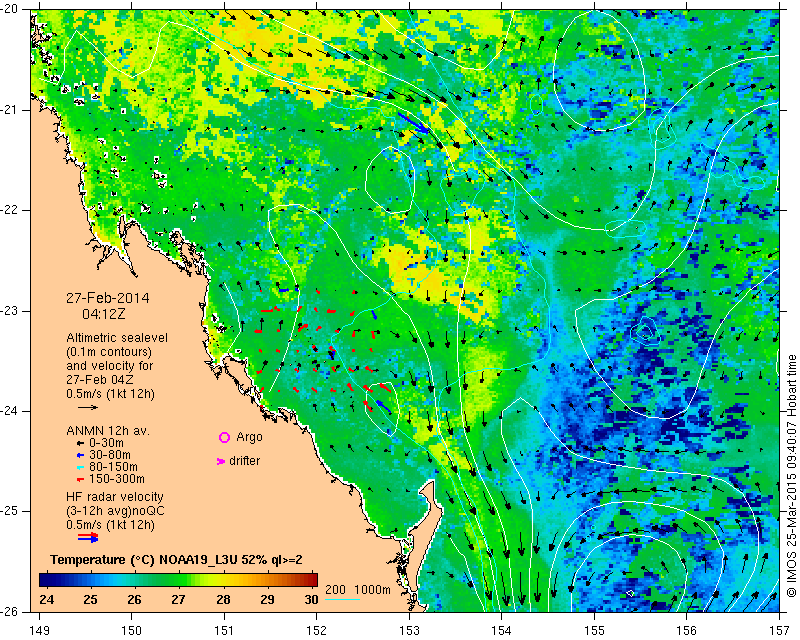Click the longitude axis label 150

[132, 631]
